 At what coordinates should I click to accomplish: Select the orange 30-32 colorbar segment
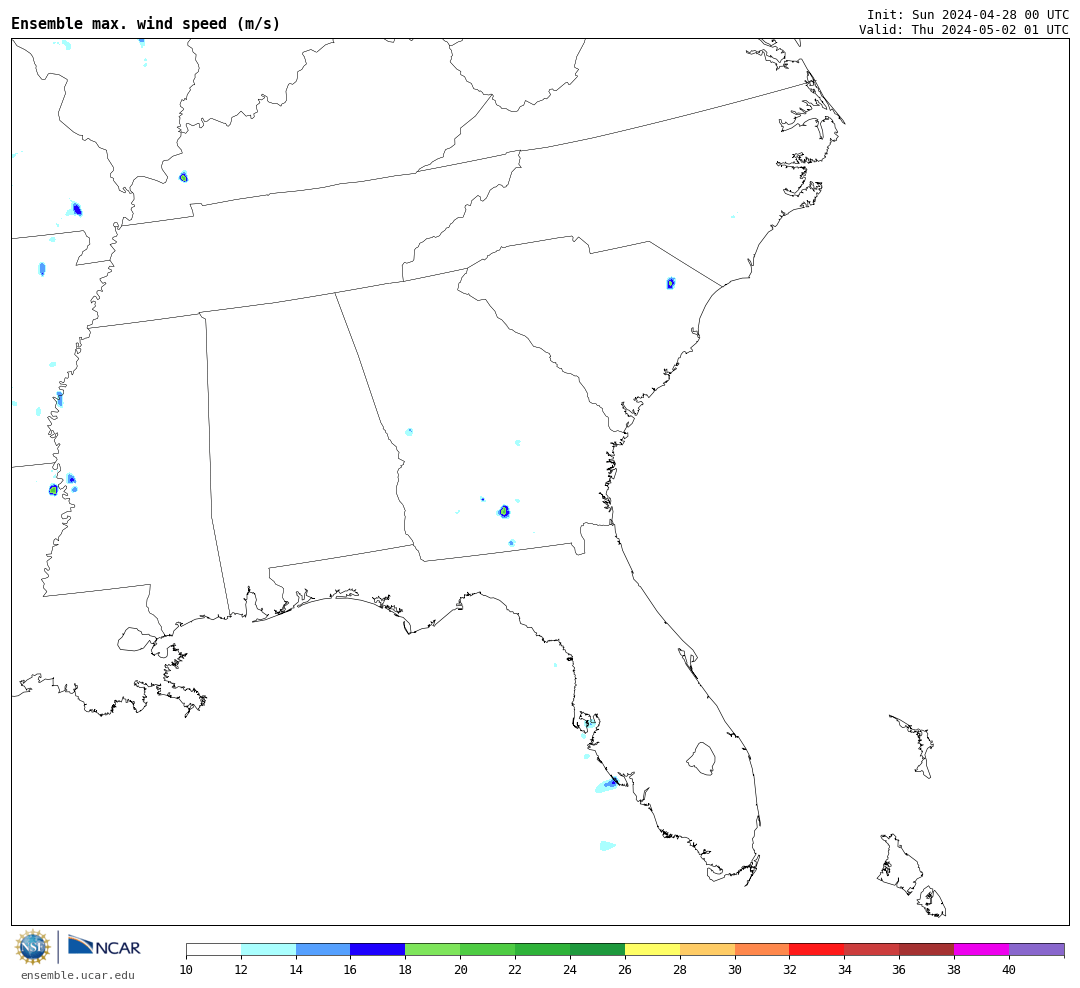pyautogui.click(x=762, y=949)
